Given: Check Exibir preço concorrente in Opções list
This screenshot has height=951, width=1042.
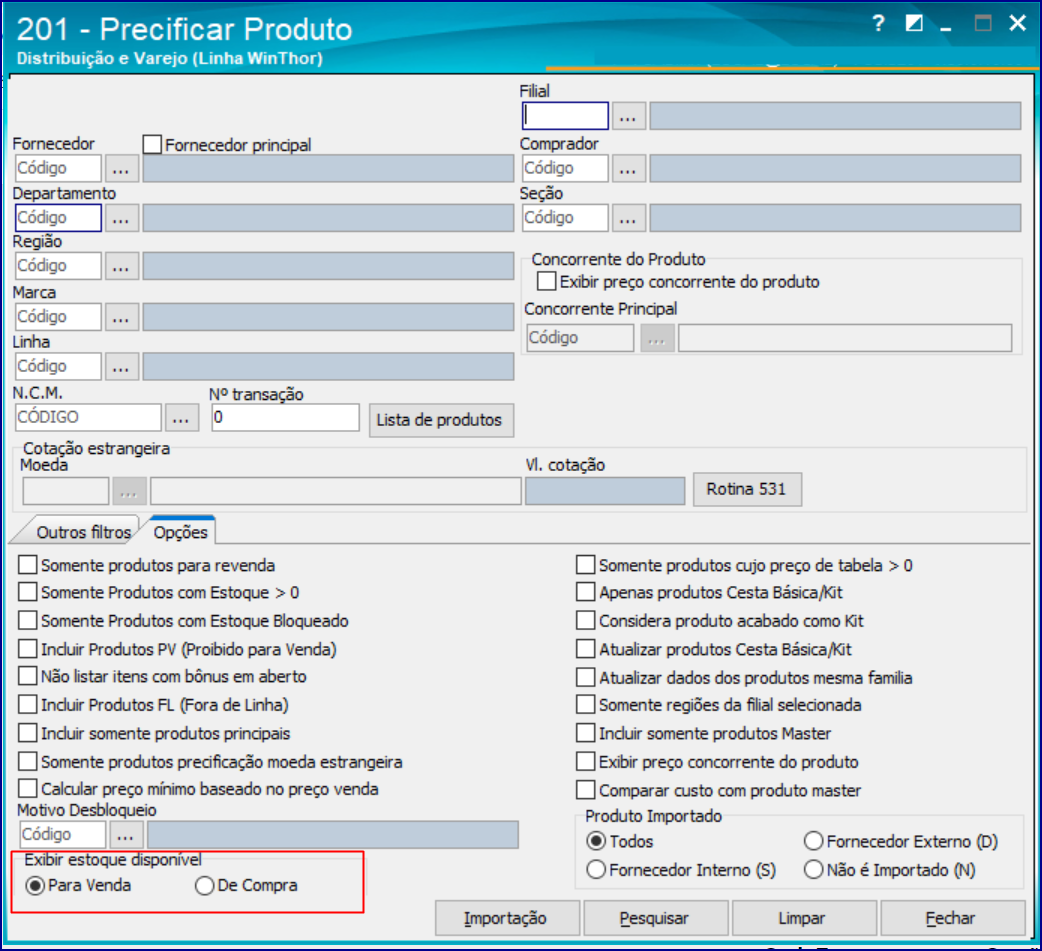Looking at the screenshot, I should pyautogui.click(x=585, y=762).
